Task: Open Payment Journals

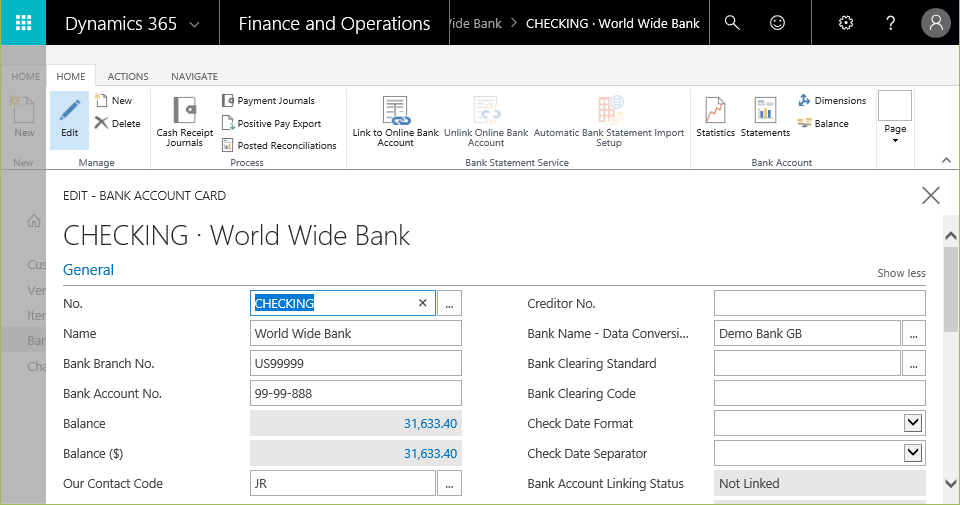Action: [268, 100]
